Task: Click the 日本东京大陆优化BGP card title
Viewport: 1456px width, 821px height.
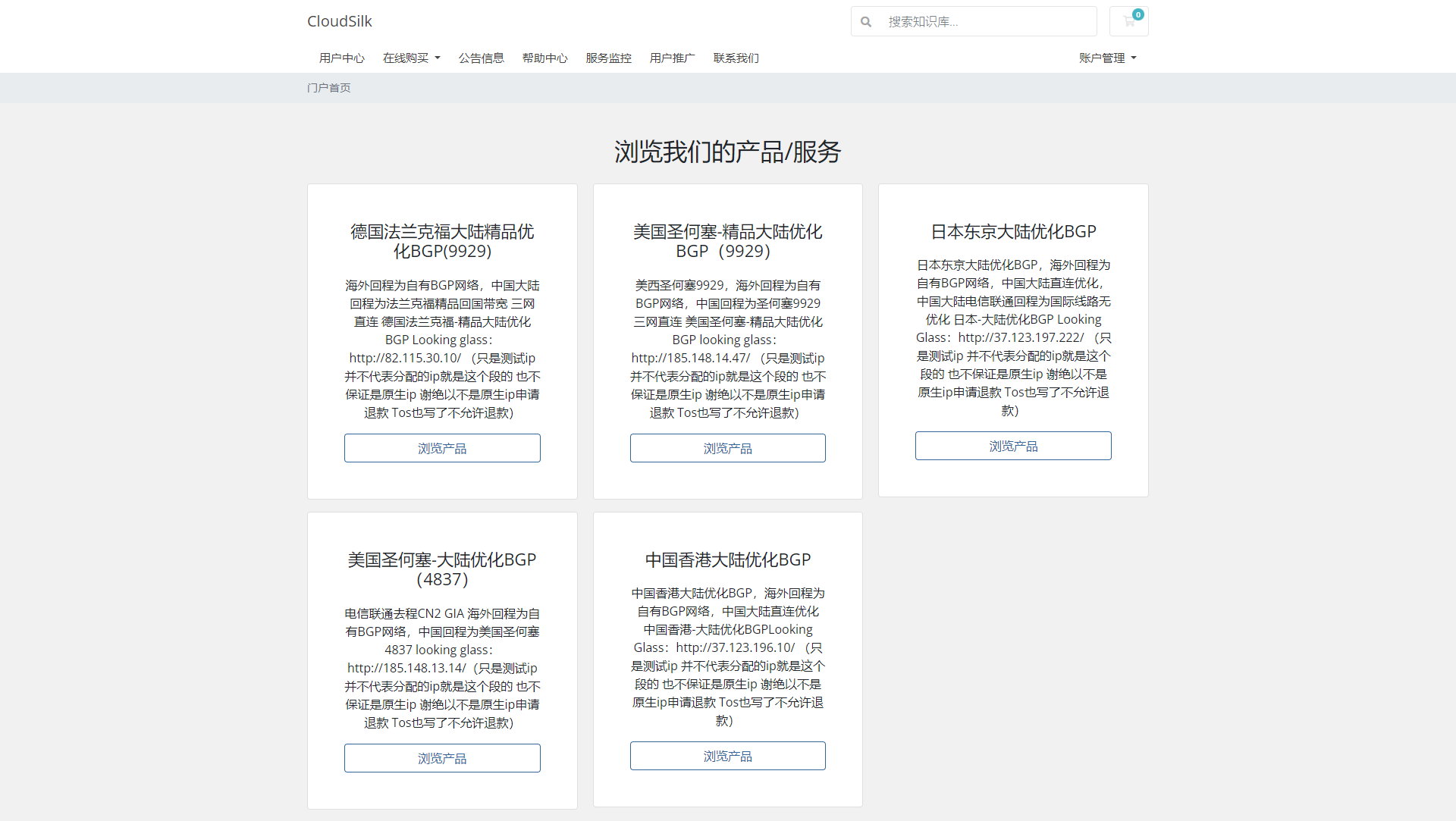Action: (x=1013, y=231)
